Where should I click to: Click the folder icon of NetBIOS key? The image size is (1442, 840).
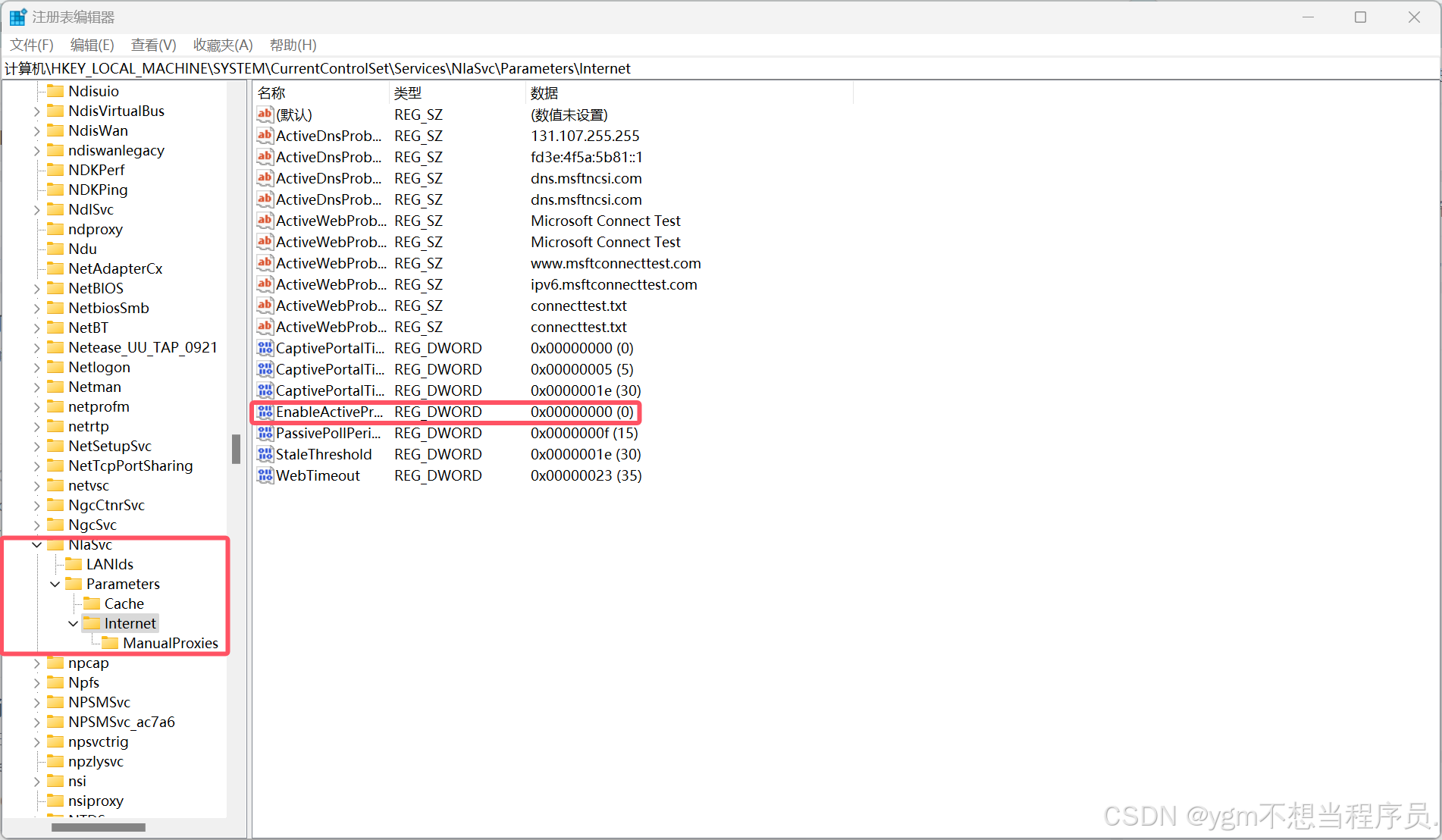(55, 288)
